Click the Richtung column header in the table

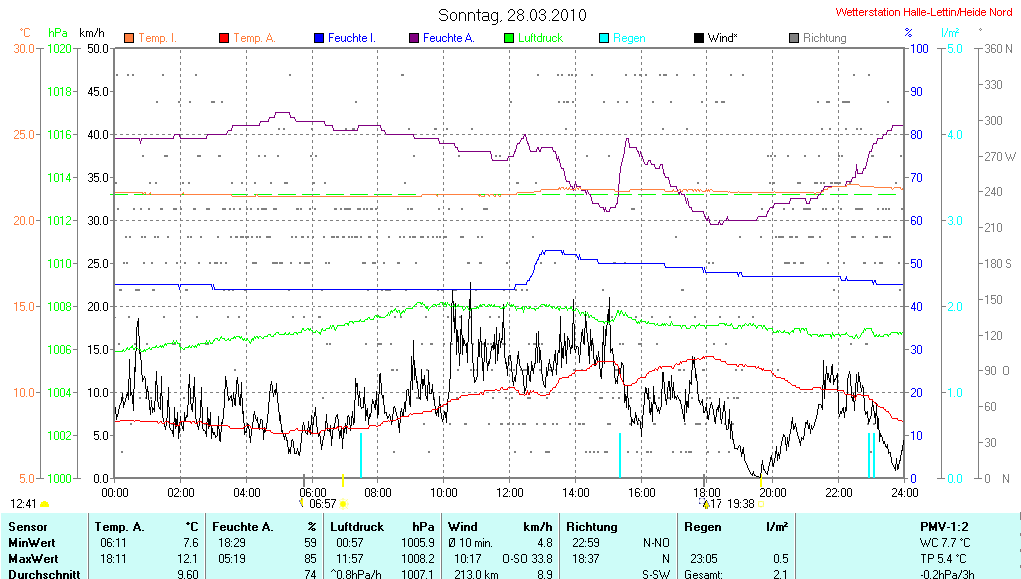(x=591, y=526)
